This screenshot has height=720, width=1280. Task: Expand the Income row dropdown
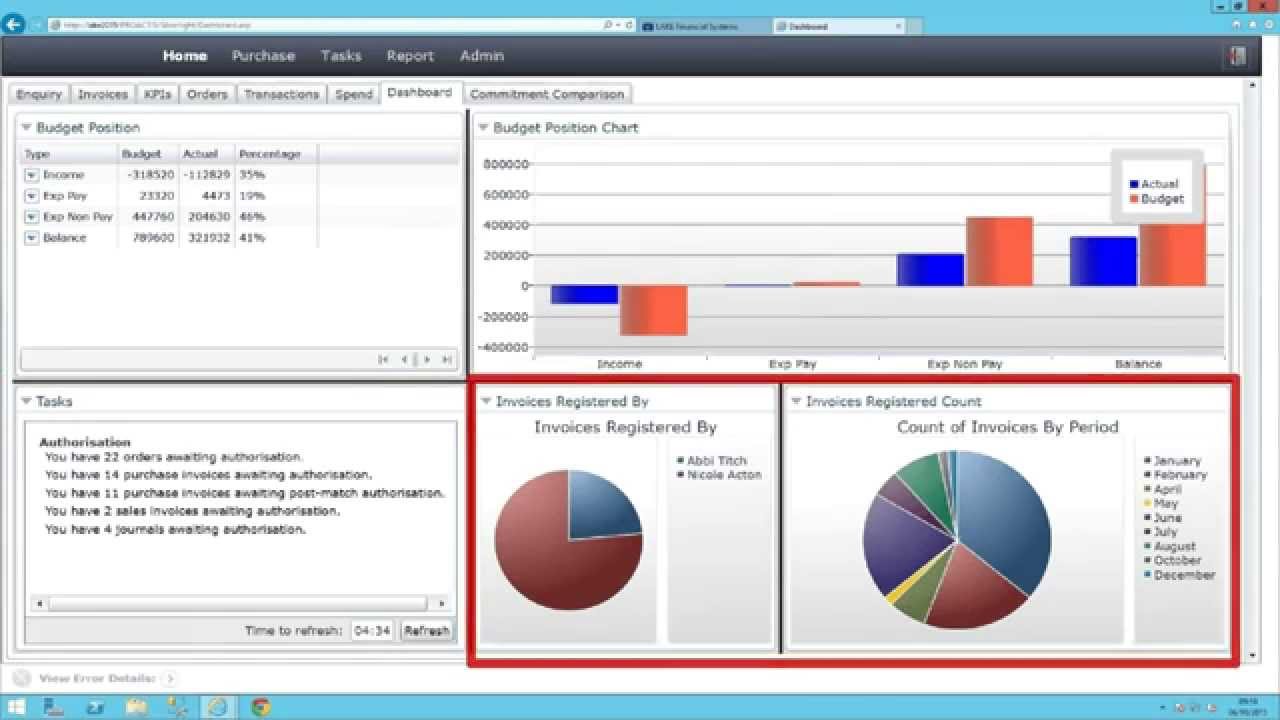tap(31, 175)
